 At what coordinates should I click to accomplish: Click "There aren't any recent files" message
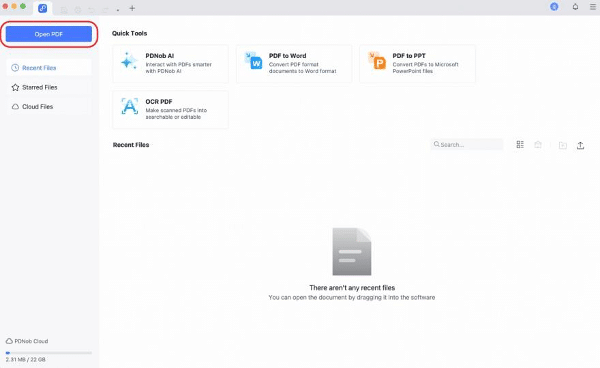[352, 288]
